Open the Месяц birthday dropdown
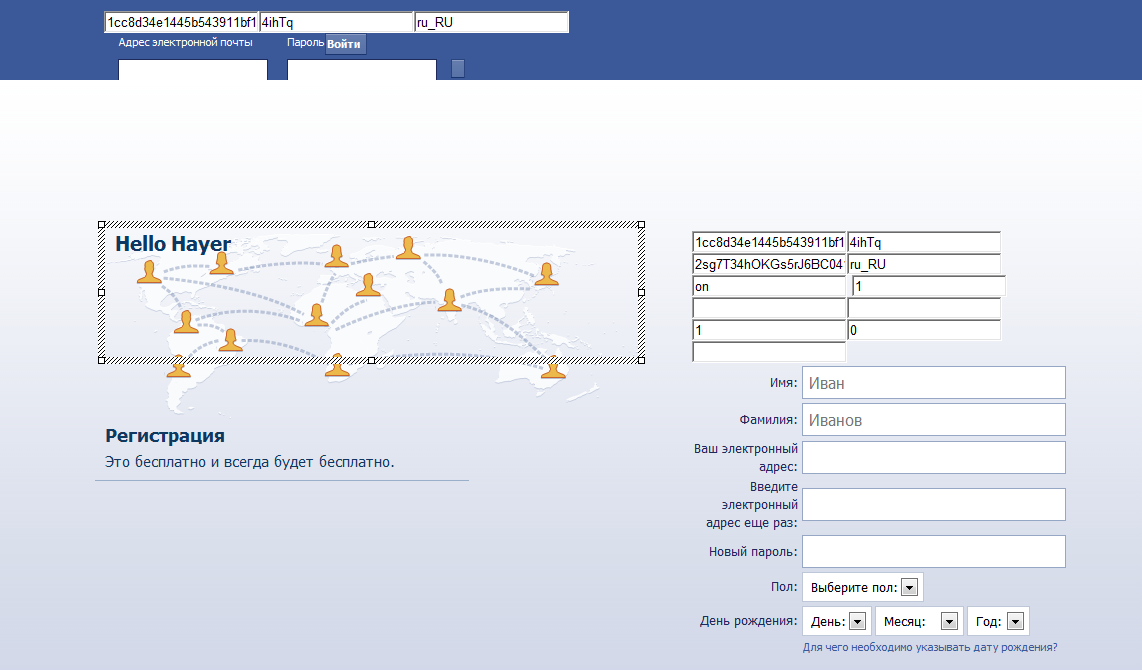The height and width of the screenshot is (670, 1142). coord(919,621)
